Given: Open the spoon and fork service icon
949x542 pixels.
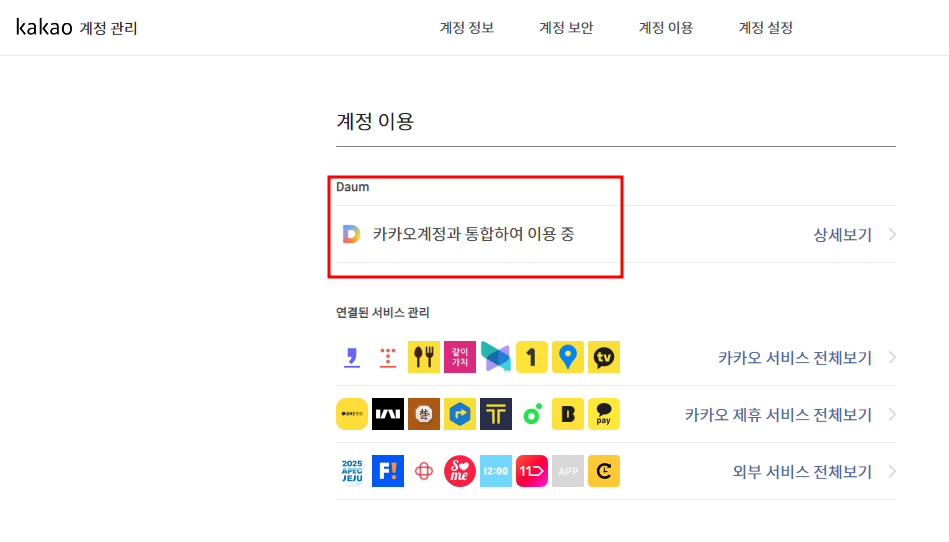Looking at the screenshot, I should pyautogui.click(x=424, y=358).
